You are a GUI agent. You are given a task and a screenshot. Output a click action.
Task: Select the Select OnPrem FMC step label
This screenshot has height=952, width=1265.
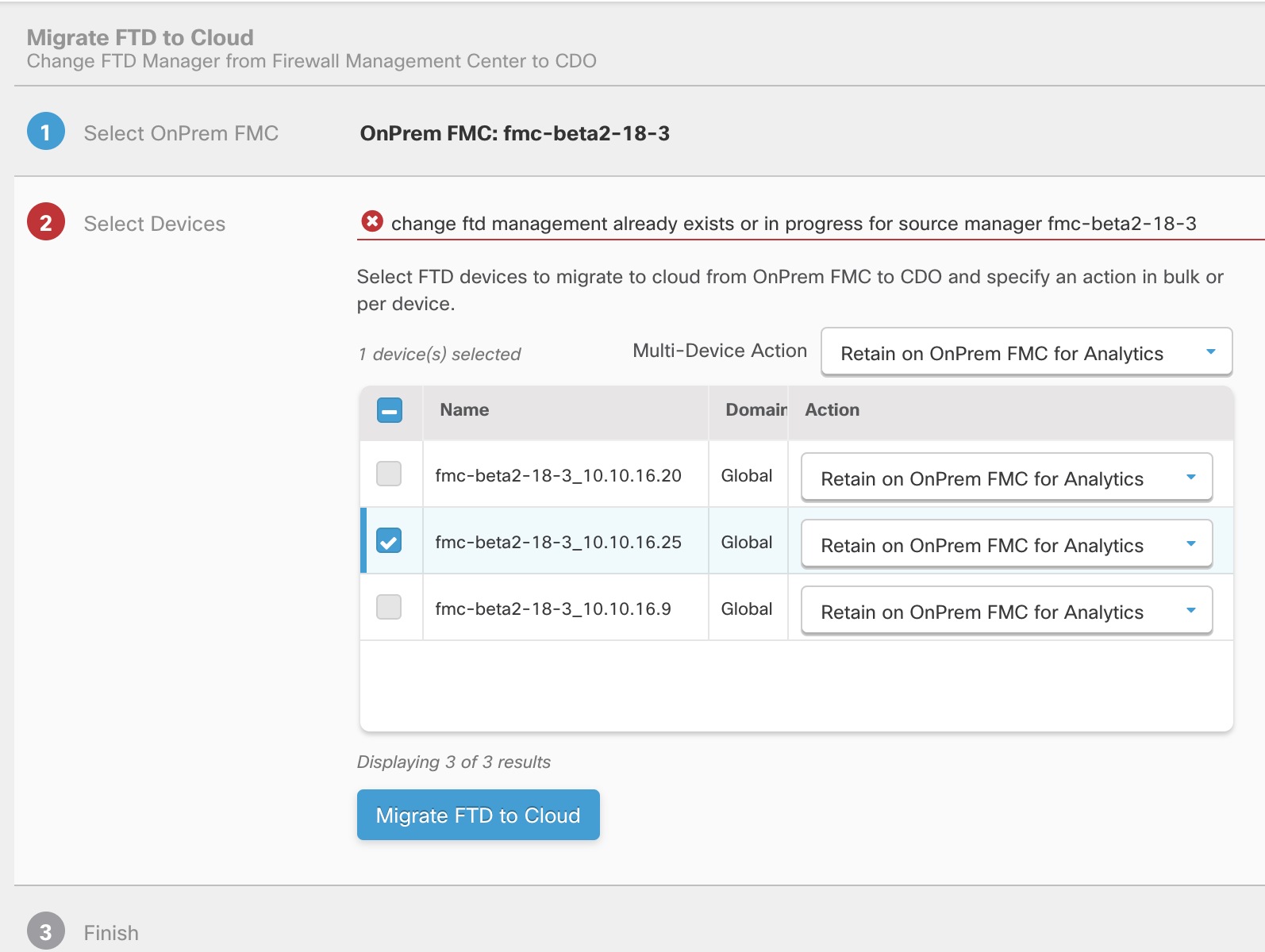pyautogui.click(x=181, y=133)
